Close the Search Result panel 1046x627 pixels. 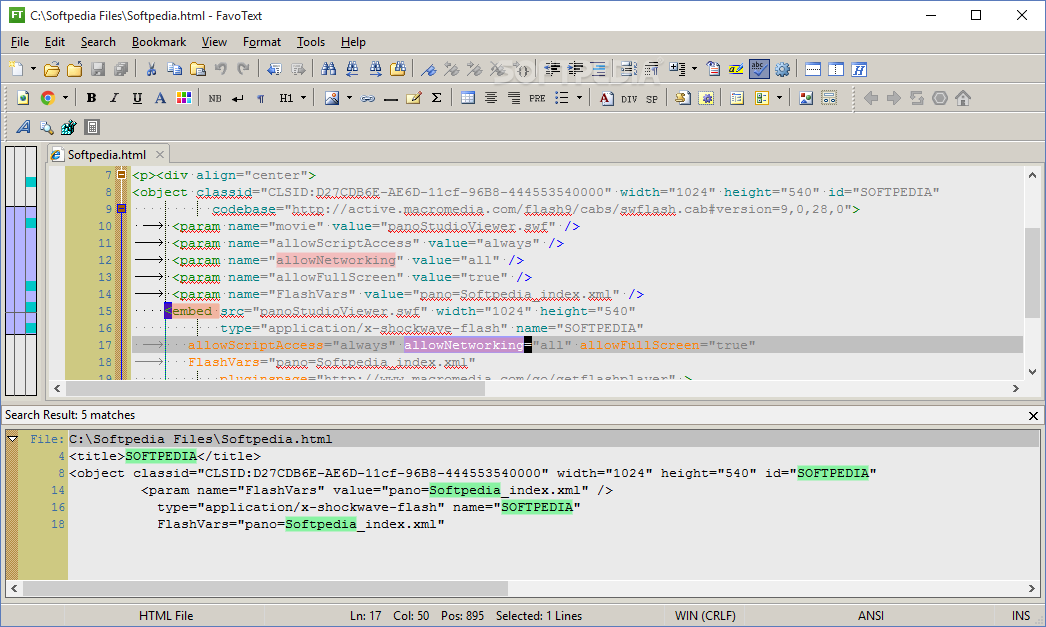1033,416
